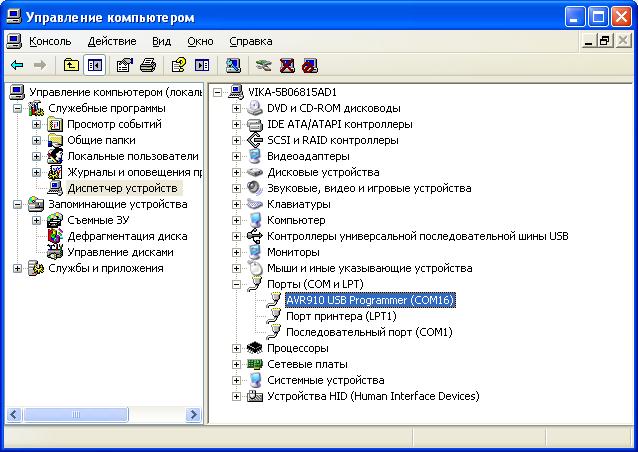Image resolution: width=638 pixels, height=452 pixels.
Task: Toggle the console tree show/hide icon
Action: pos(94,65)
